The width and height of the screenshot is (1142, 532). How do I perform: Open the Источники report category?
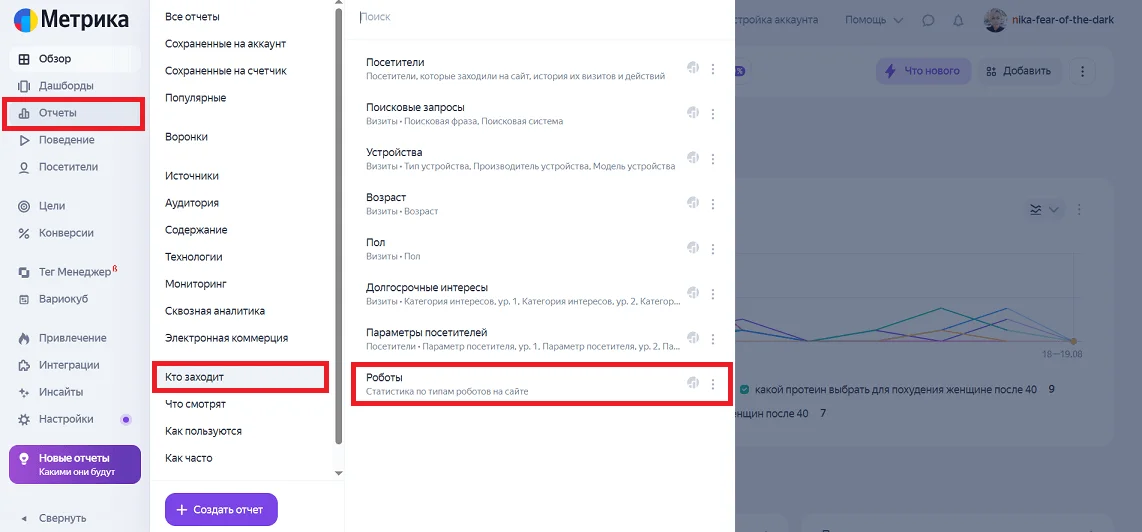tap(192, 176)
